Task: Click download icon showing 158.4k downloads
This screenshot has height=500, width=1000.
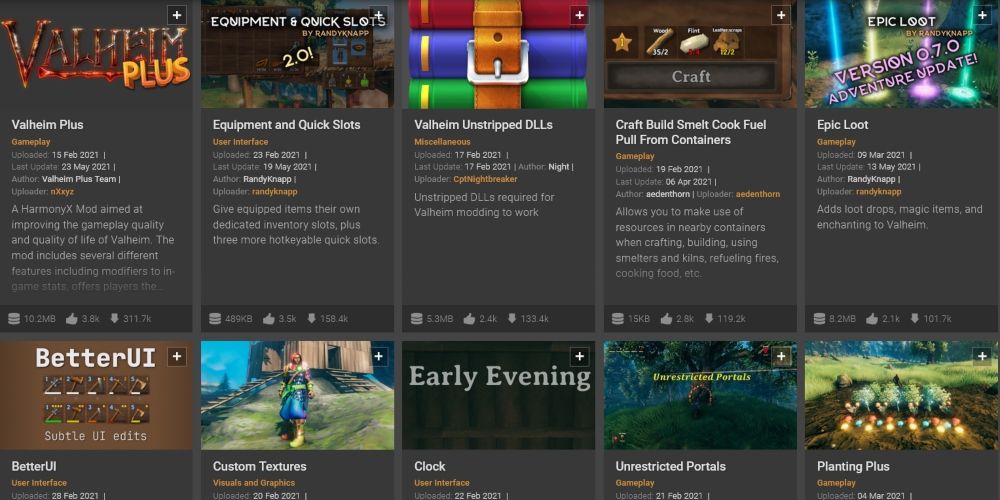Action: 312,318
